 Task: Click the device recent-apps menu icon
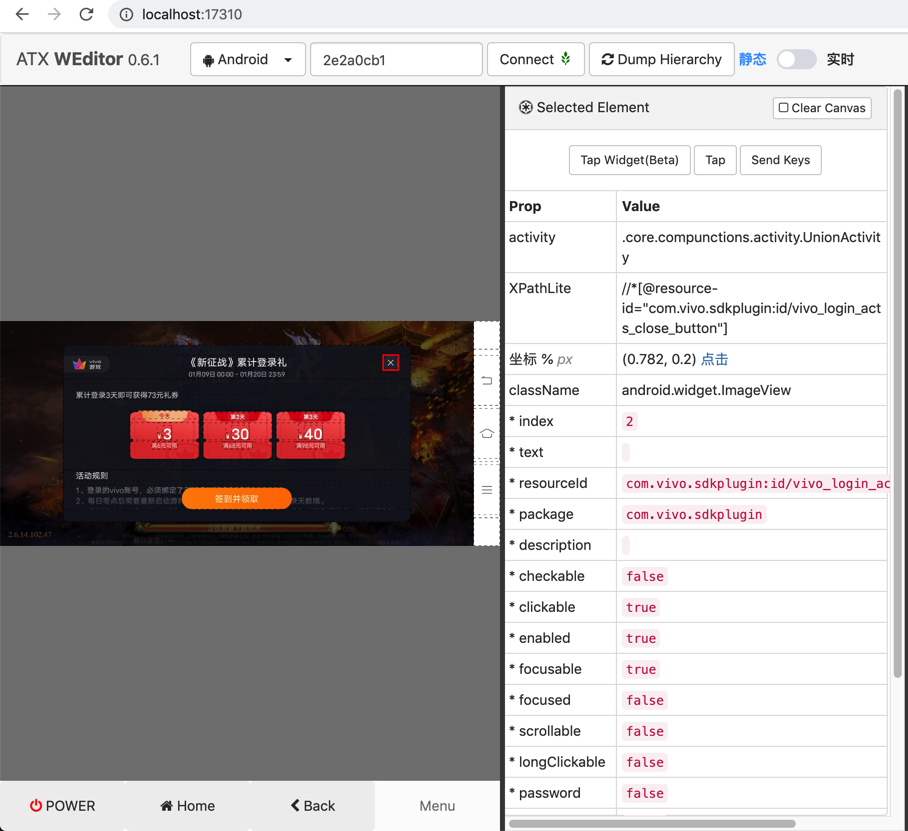(487, 490)
